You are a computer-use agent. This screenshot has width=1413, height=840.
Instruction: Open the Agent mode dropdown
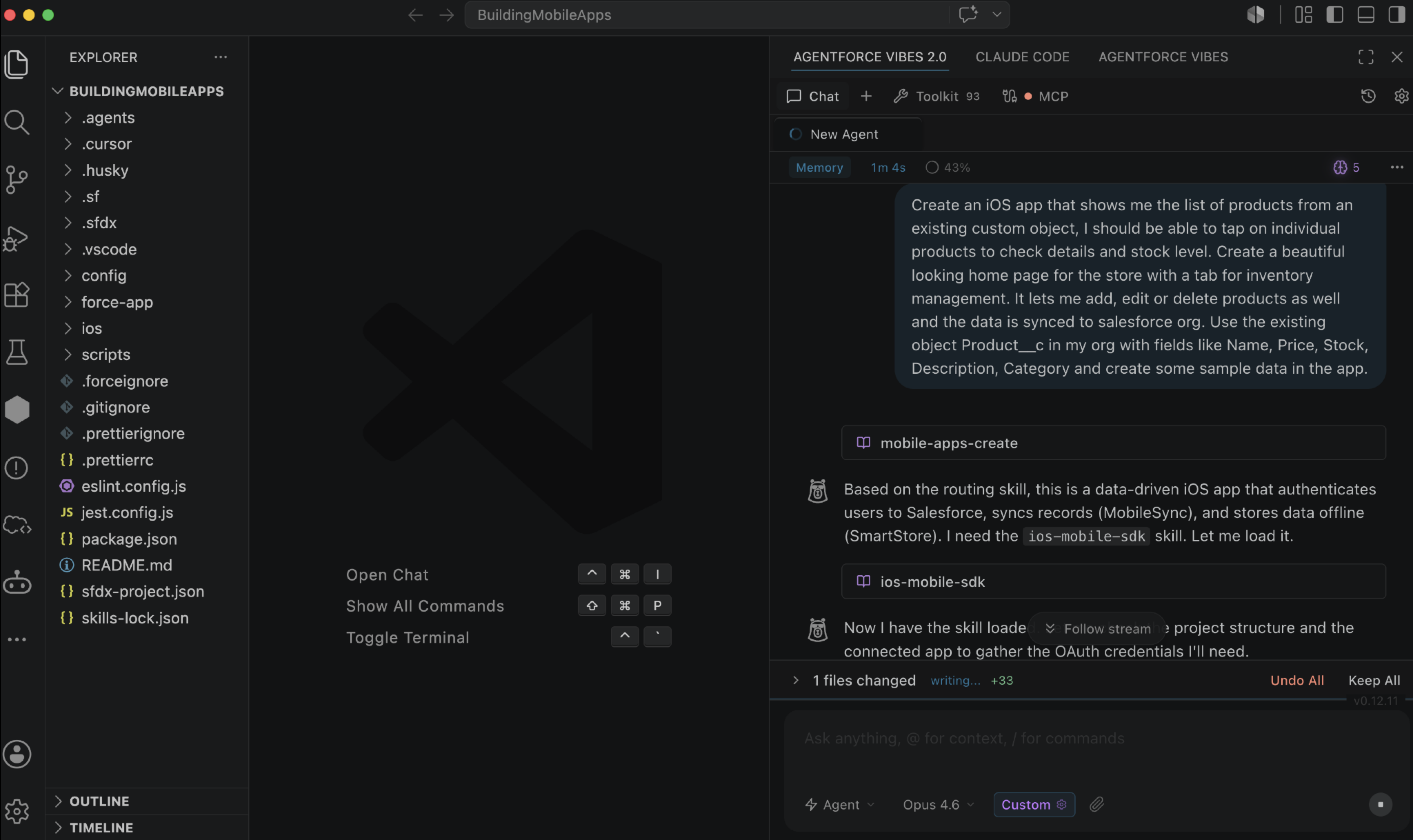pyautogui.click(x=839, y=804)
